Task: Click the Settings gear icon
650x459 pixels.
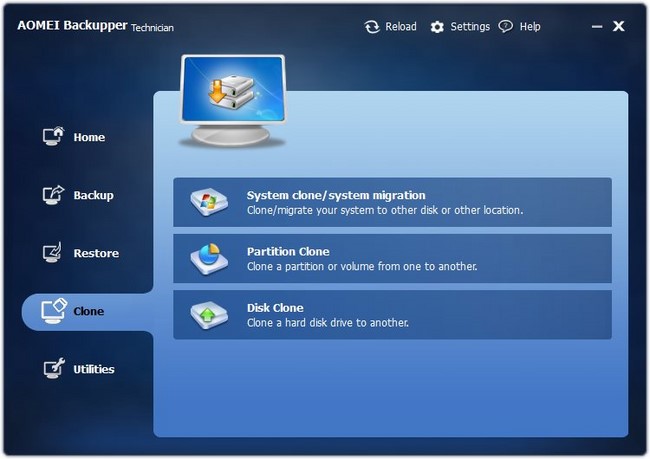Action: point(437,27)
